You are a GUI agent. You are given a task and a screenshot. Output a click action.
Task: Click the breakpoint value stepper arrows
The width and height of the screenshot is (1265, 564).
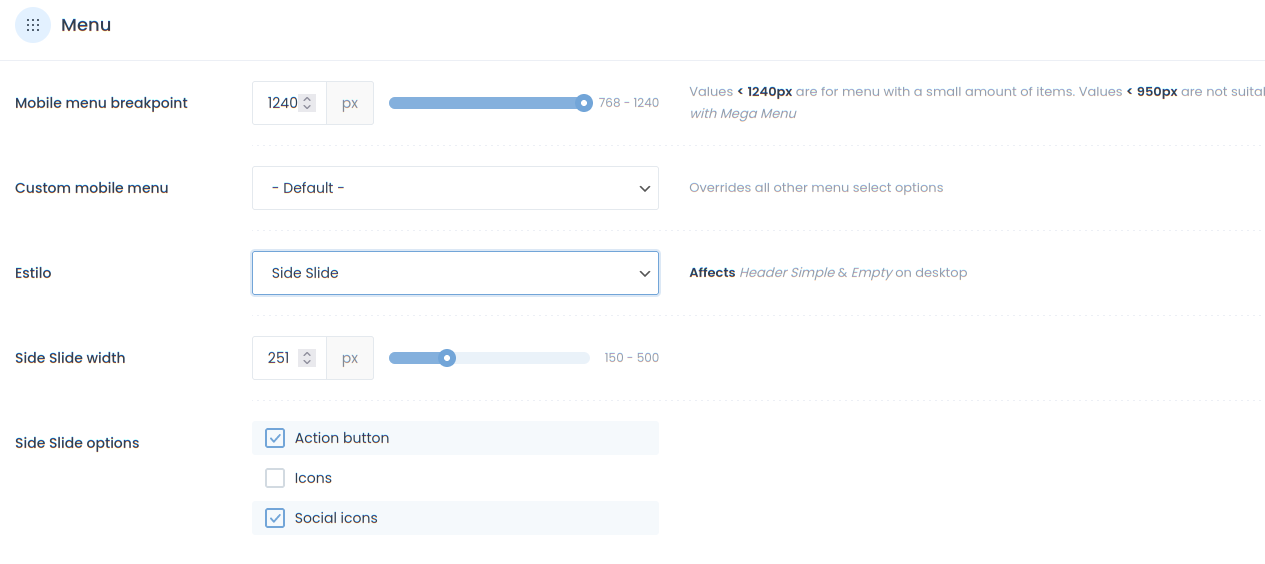coord(308,103)
